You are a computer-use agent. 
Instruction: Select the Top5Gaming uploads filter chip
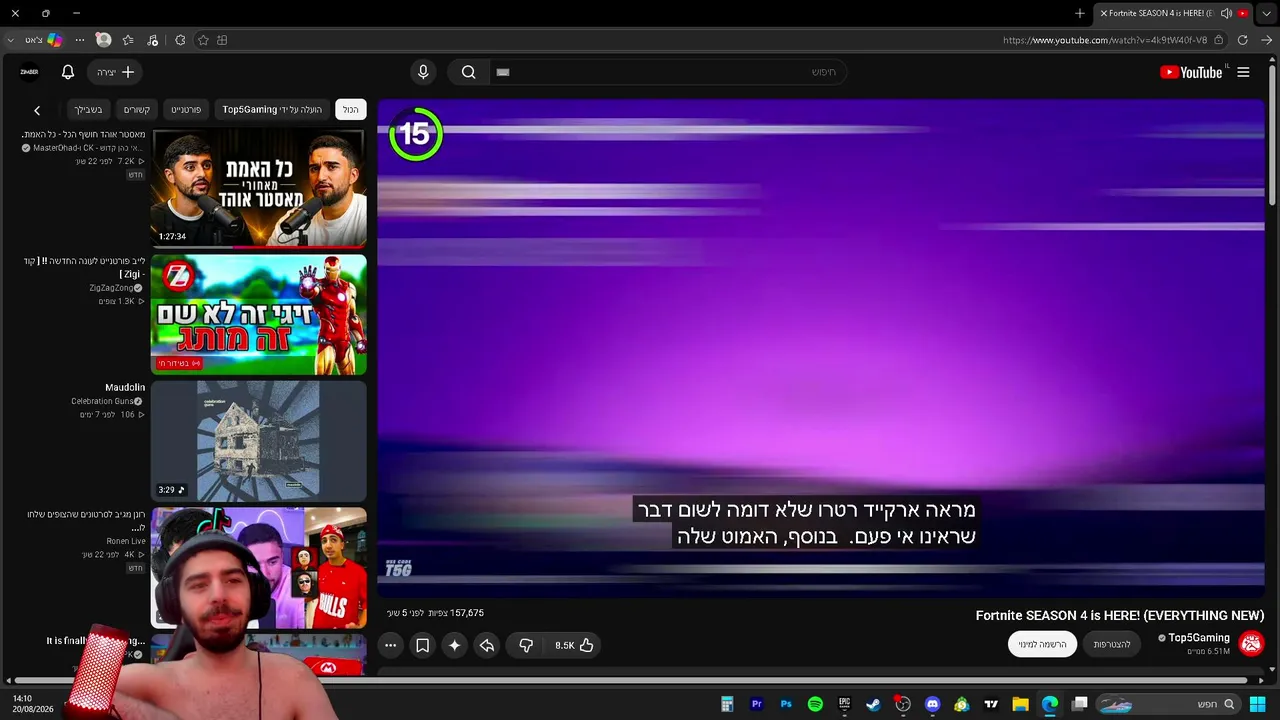[272, 109]
